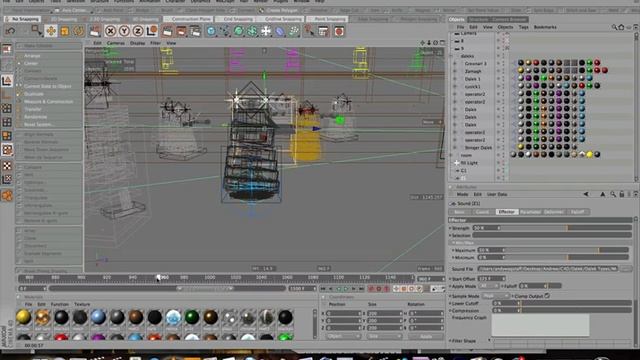The image size is (640, 360).
Task: Click the back arrow in Attributes panel
Action: [586, 194]
